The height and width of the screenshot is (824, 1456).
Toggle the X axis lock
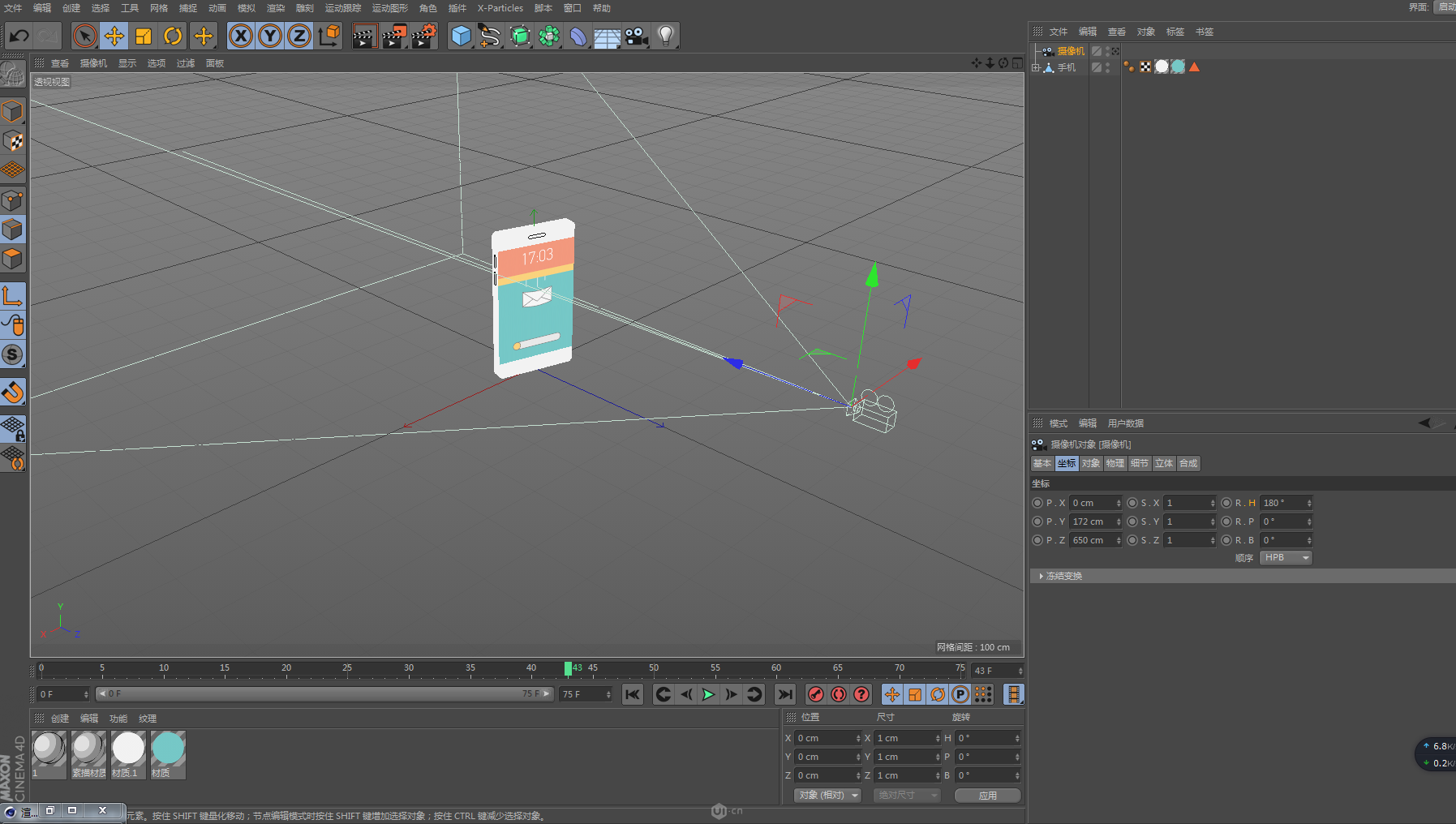coord(240,36)
